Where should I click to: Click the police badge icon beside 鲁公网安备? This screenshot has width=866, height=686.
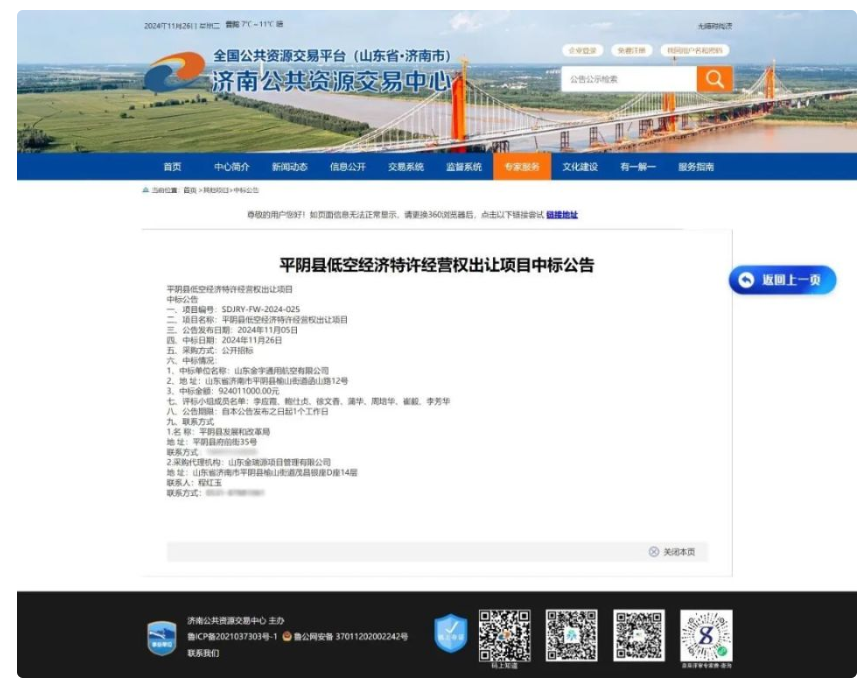287,636
